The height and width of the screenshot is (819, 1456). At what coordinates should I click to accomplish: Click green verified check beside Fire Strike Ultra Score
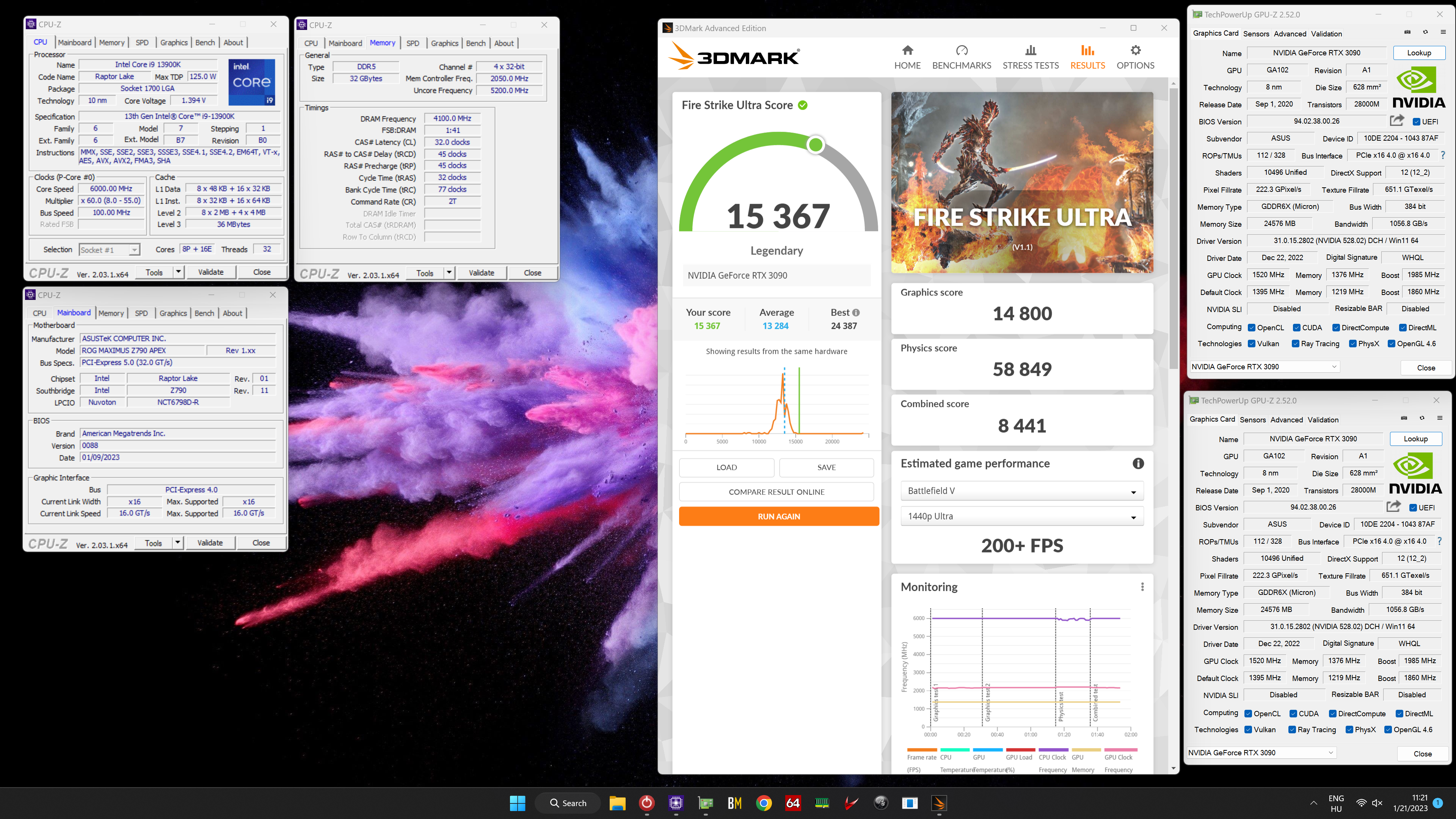tap(803, 105)
